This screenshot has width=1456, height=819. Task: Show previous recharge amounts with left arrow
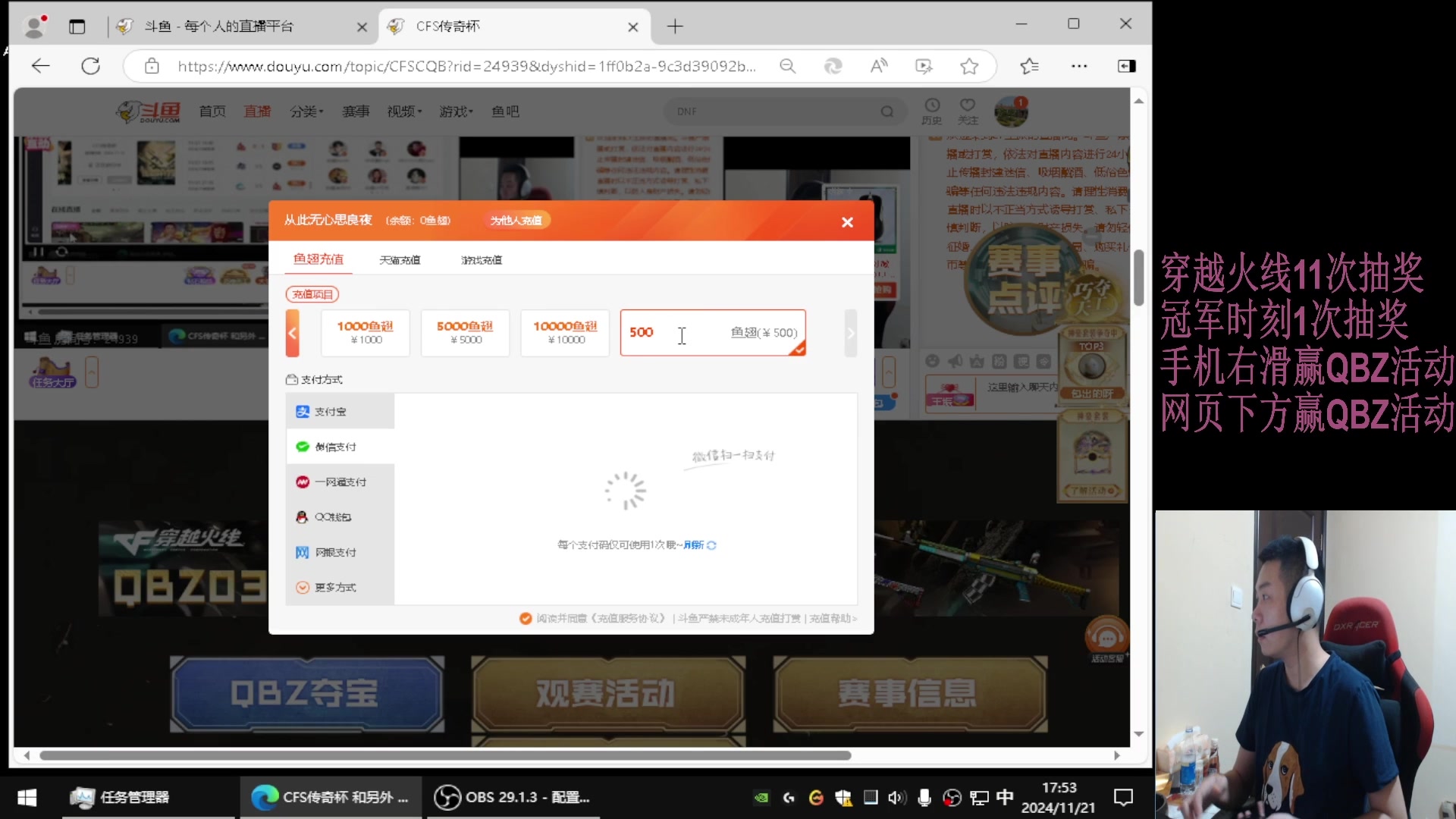coord(292,333)
